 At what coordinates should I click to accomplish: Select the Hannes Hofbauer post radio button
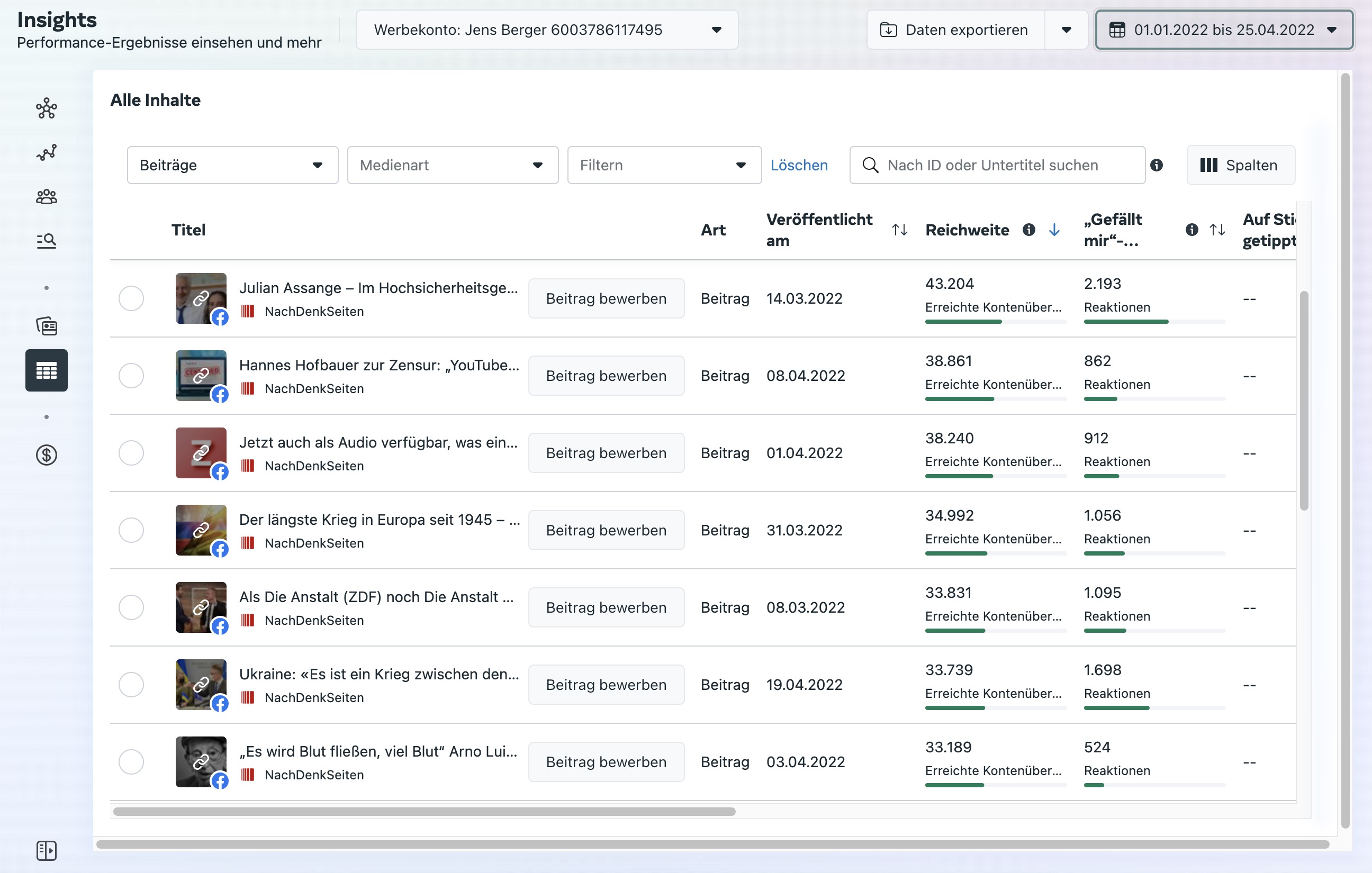point(131,376)
